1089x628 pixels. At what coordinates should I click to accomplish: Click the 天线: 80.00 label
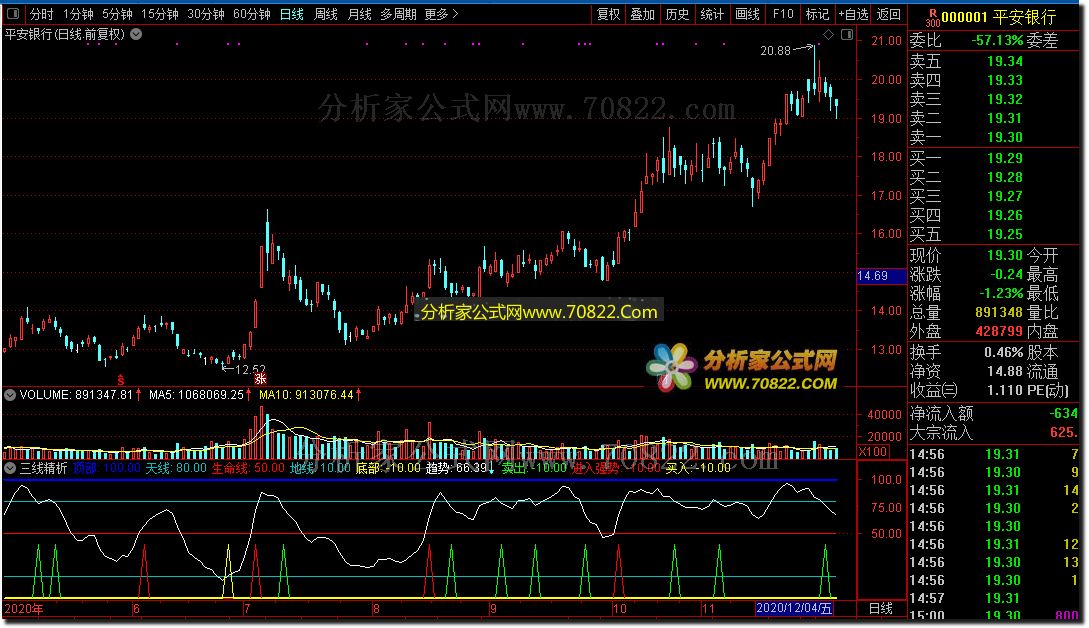coord(176,468)
